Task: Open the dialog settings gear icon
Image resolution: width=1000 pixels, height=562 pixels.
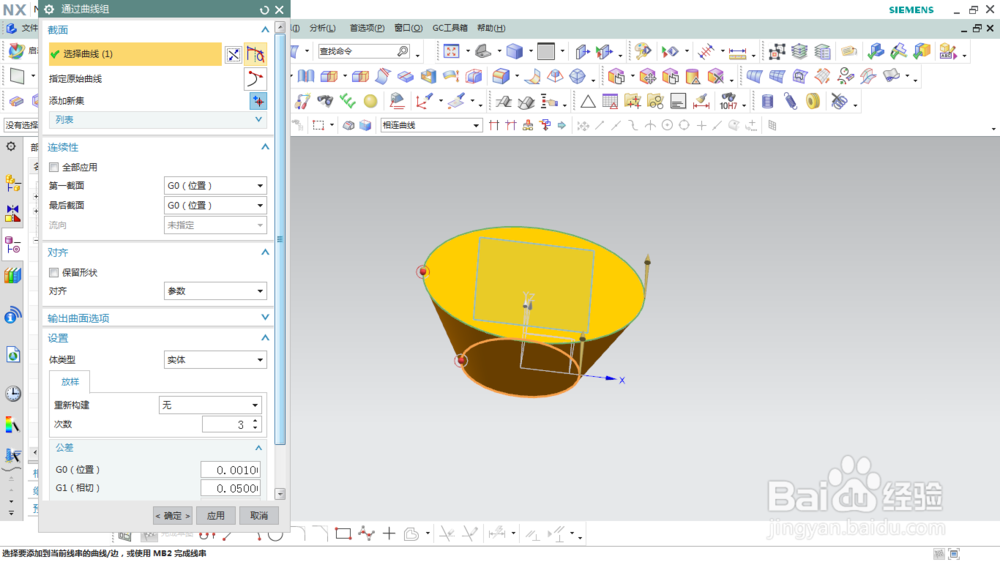Action: pyautogui.click(x=49, y=10)
